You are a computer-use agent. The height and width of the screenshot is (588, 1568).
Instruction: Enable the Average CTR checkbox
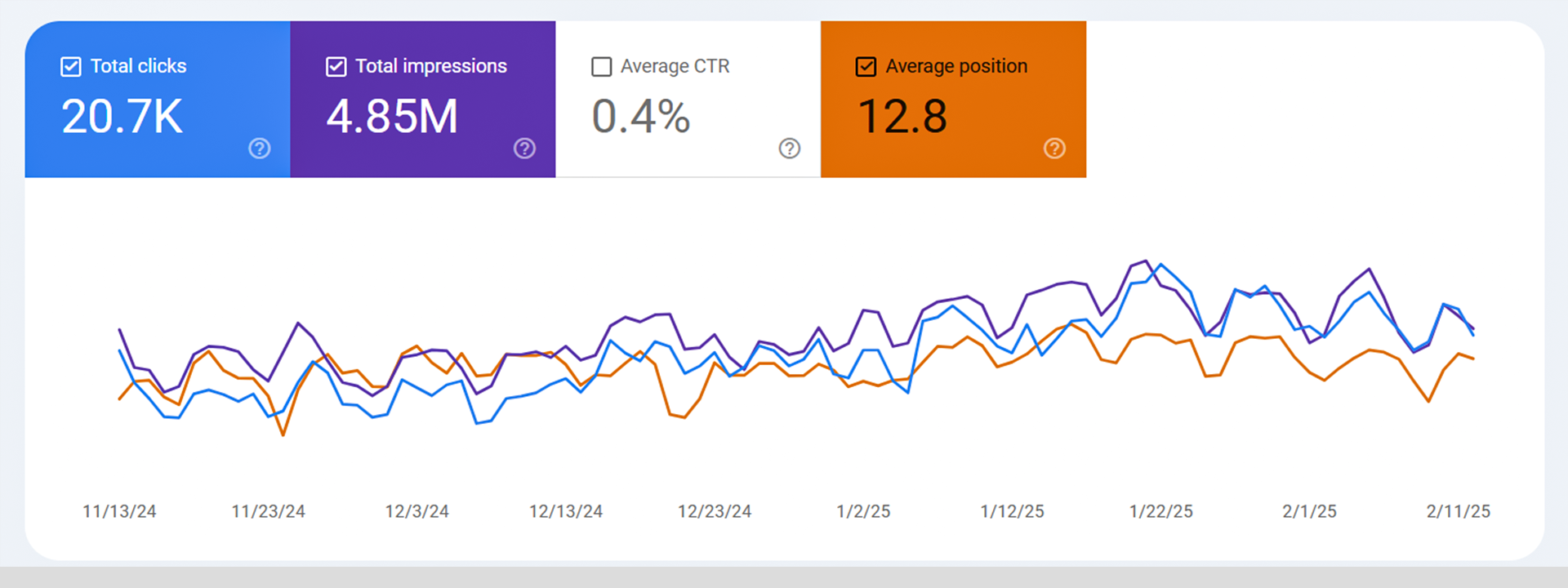pos(602,67)
